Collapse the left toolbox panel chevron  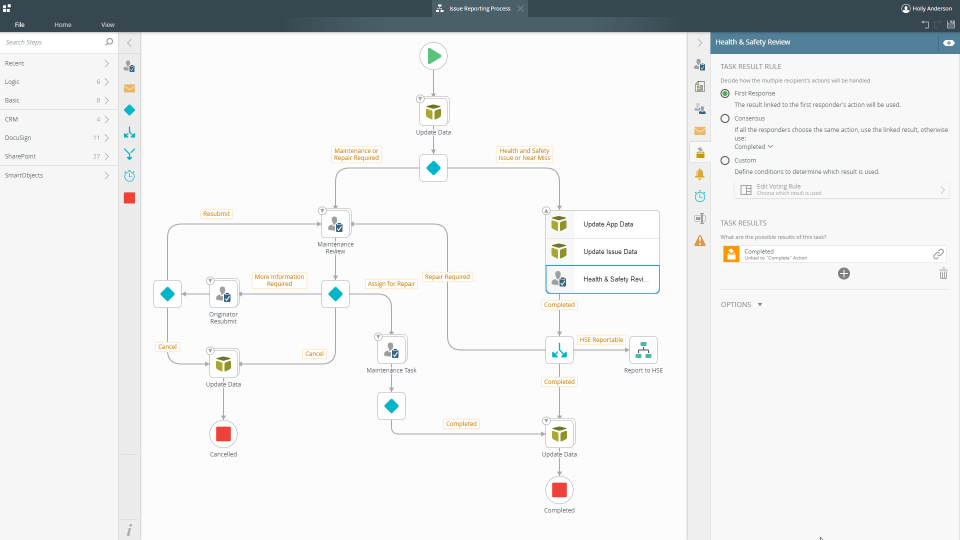pyautogui.click(x=129, y=43)
